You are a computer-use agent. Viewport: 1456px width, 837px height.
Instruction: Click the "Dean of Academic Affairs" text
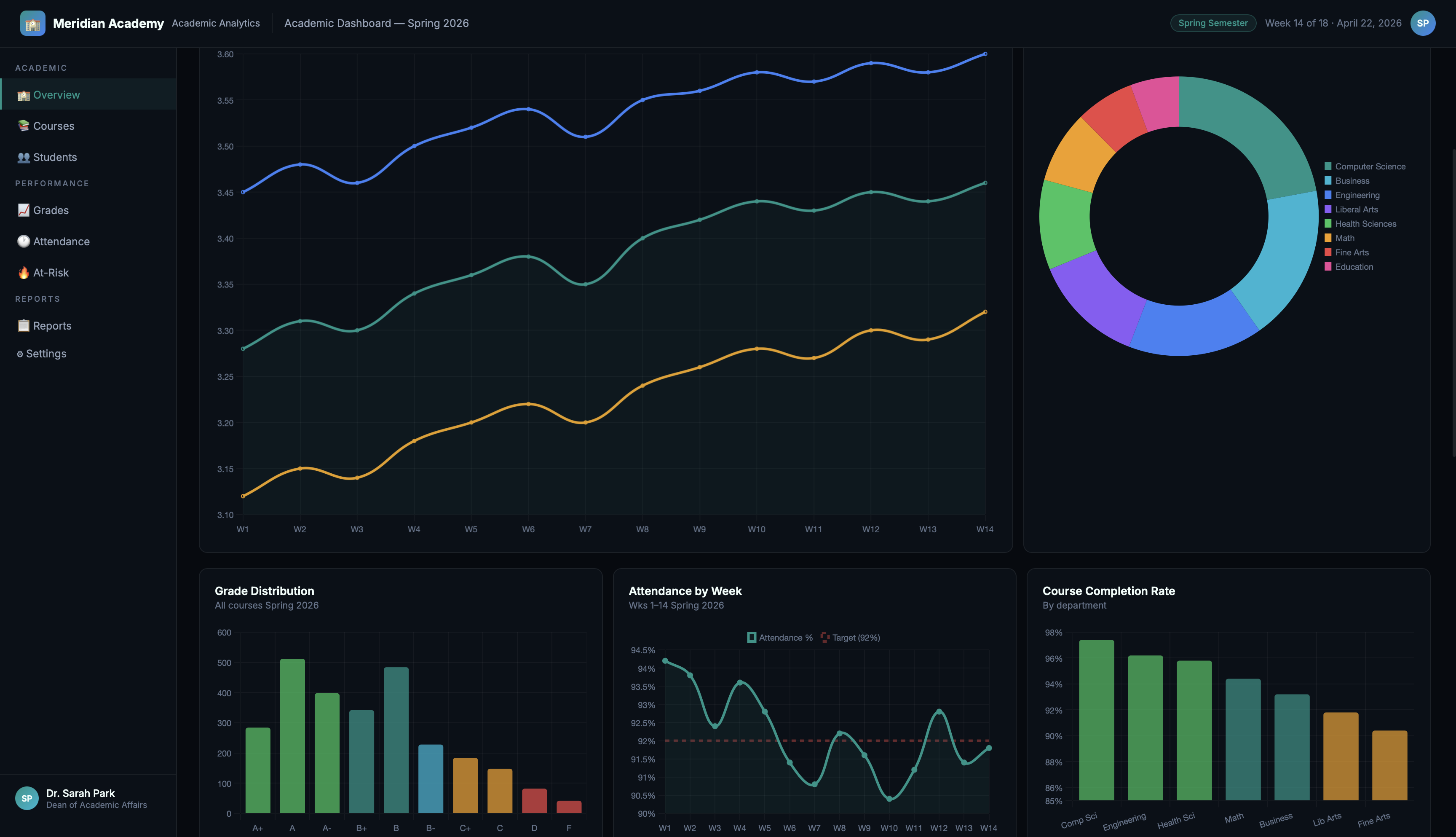point(96,805)
